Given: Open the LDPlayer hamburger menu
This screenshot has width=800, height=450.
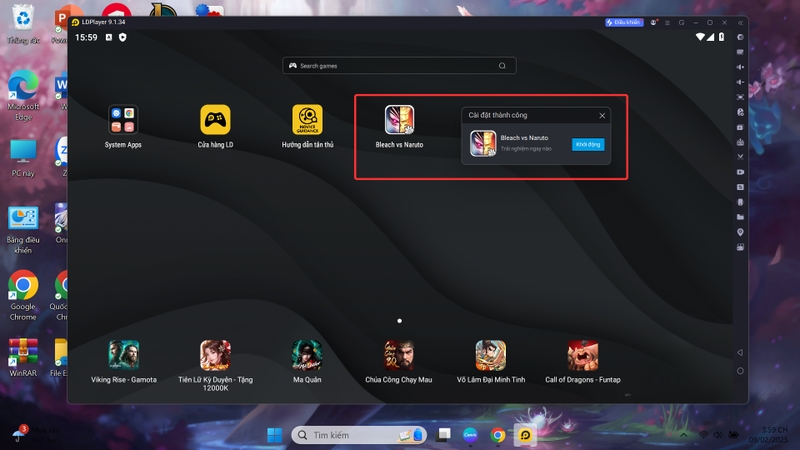Looking at the screenshot, I should 667,22.
